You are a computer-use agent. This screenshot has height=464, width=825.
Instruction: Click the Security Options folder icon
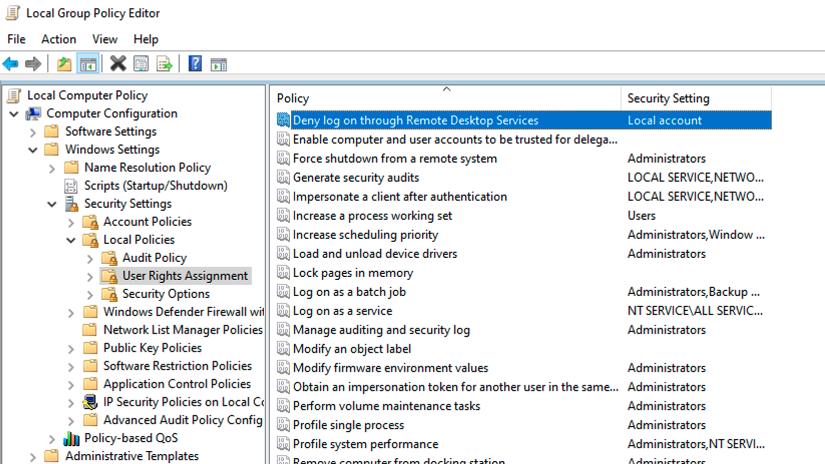(109, 294)
